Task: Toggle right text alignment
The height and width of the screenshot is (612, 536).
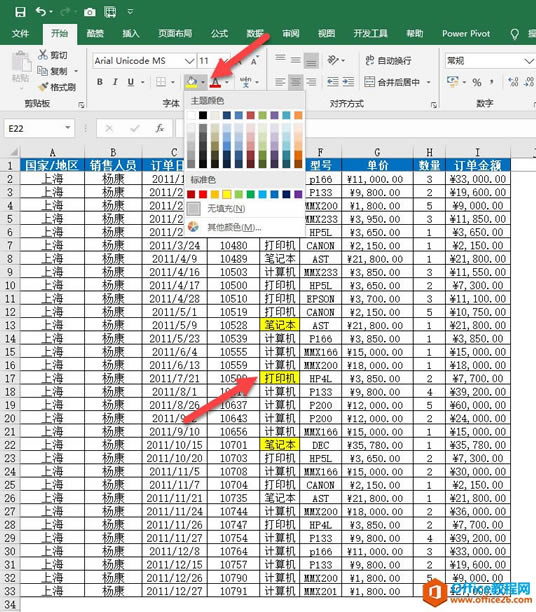Action: coord(311,82)
